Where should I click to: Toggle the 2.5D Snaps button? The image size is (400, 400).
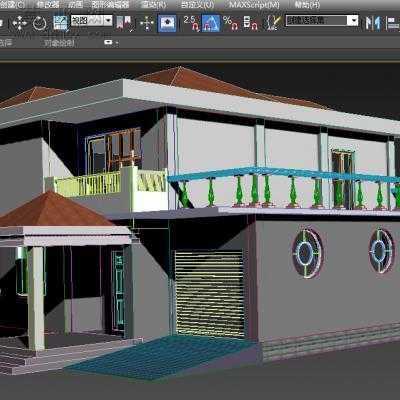coord(191,23)
